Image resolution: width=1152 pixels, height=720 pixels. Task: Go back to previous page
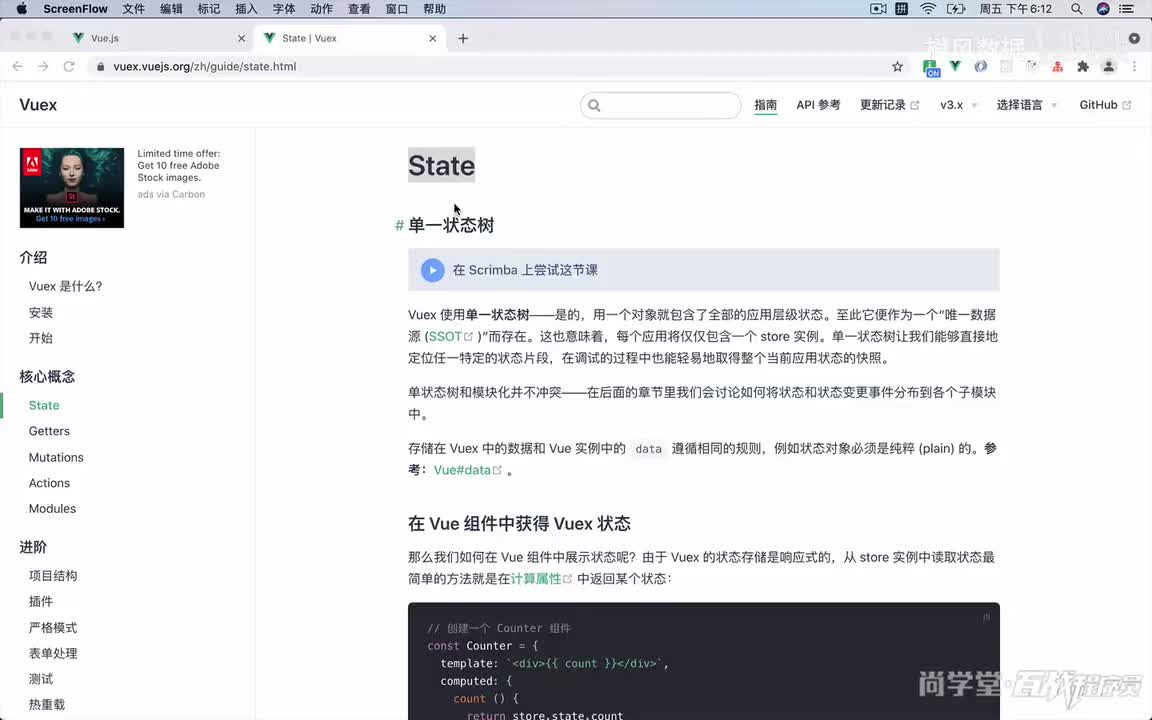click(18, 66)
